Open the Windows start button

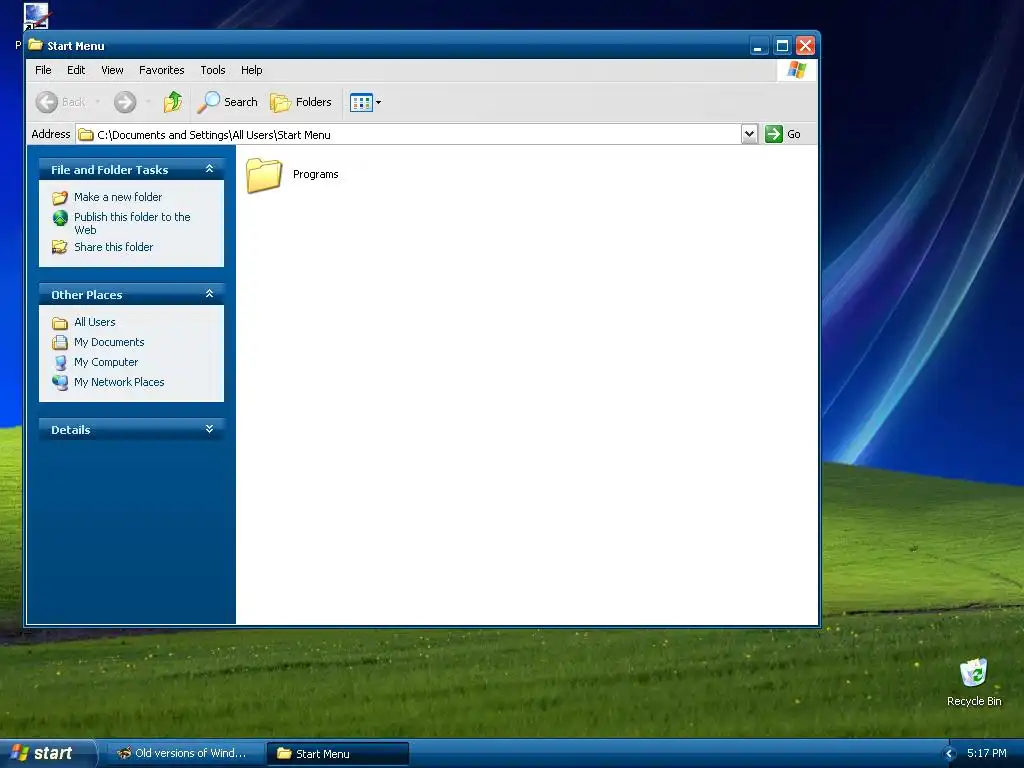(x=47, y=753)
